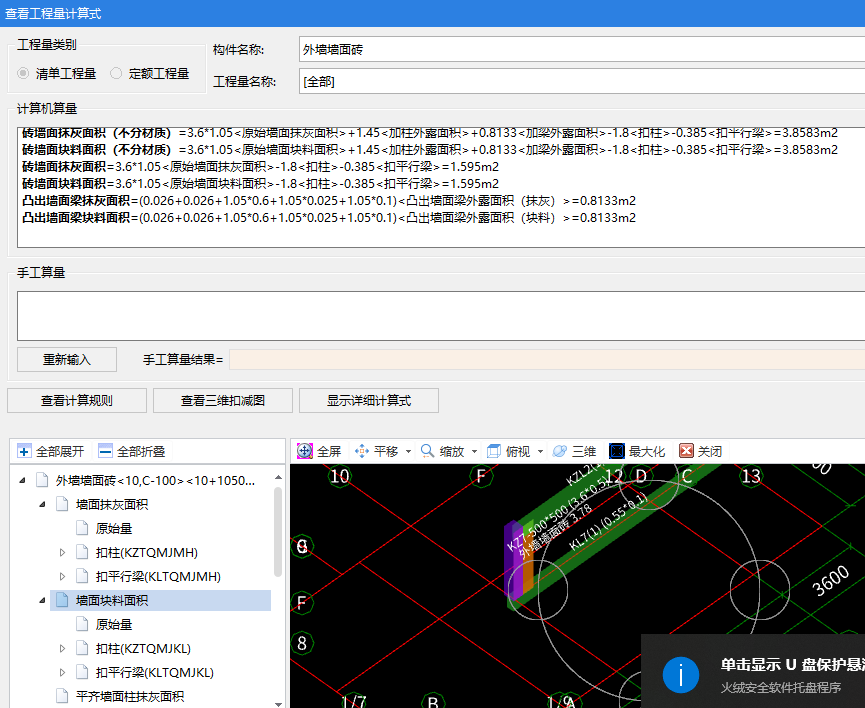Click the 关闭 red close viewer icon

point(686,451)
